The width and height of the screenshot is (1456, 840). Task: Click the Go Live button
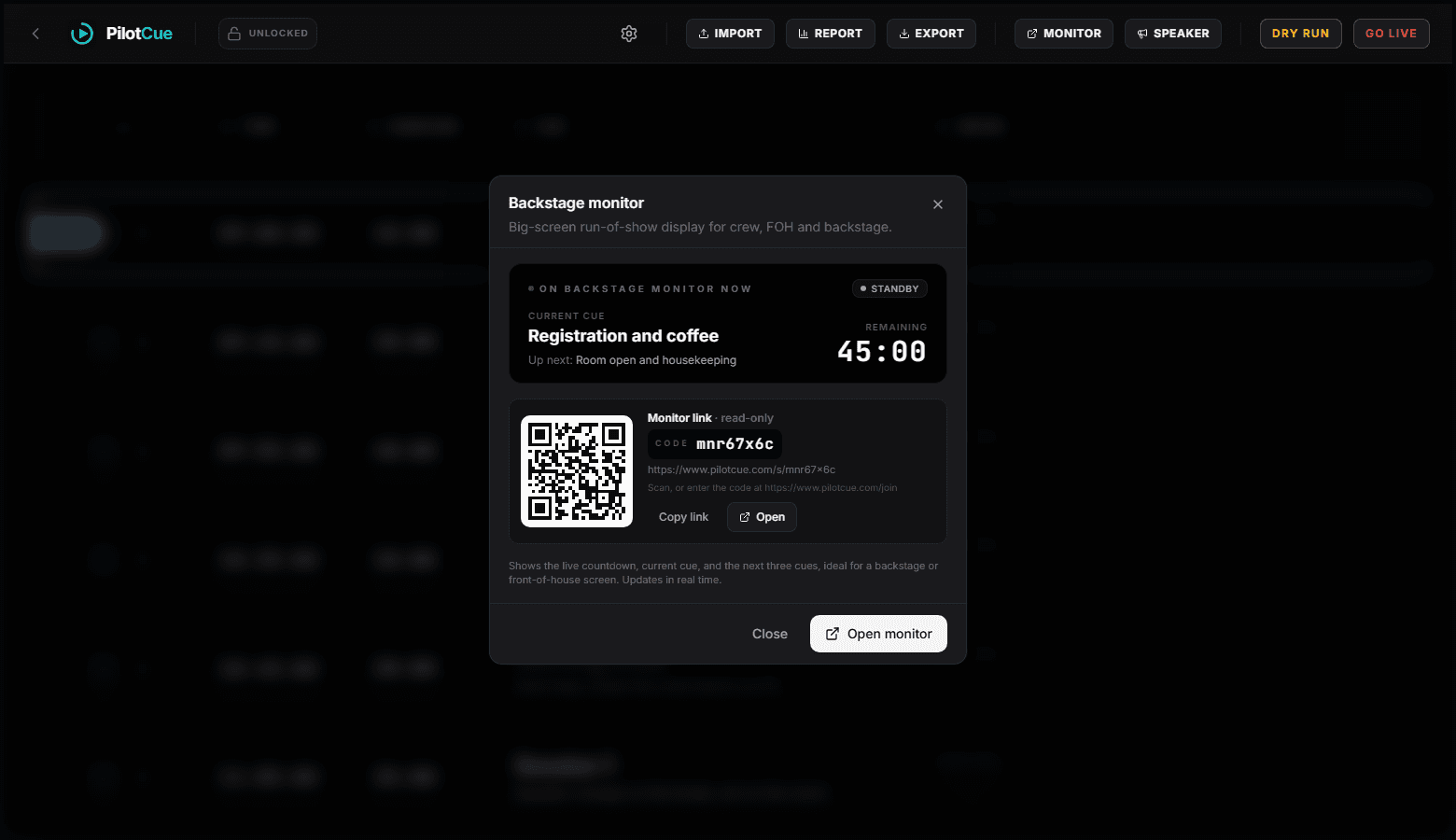1391,34
